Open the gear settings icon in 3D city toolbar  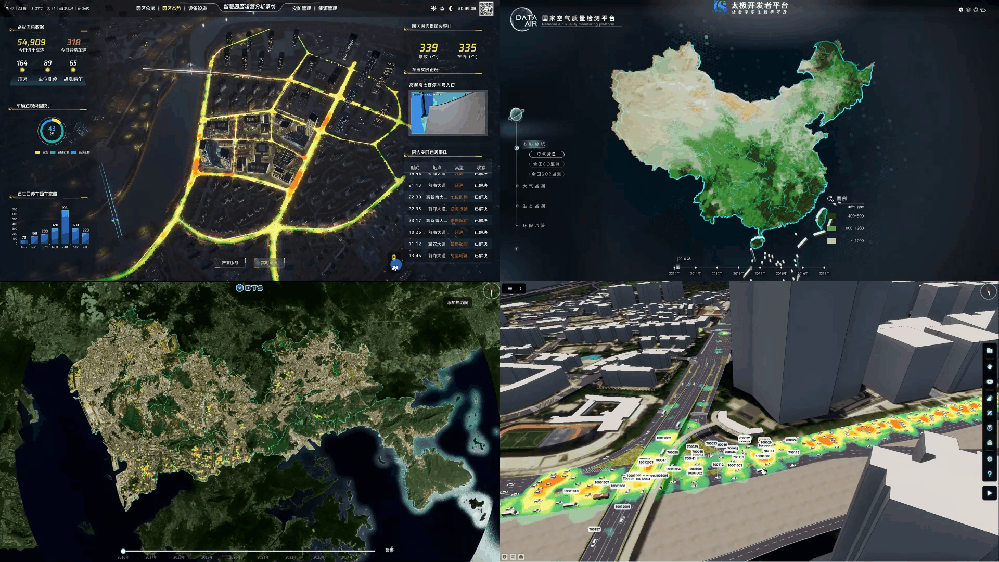pyautogui.click(x=989, y=459)
